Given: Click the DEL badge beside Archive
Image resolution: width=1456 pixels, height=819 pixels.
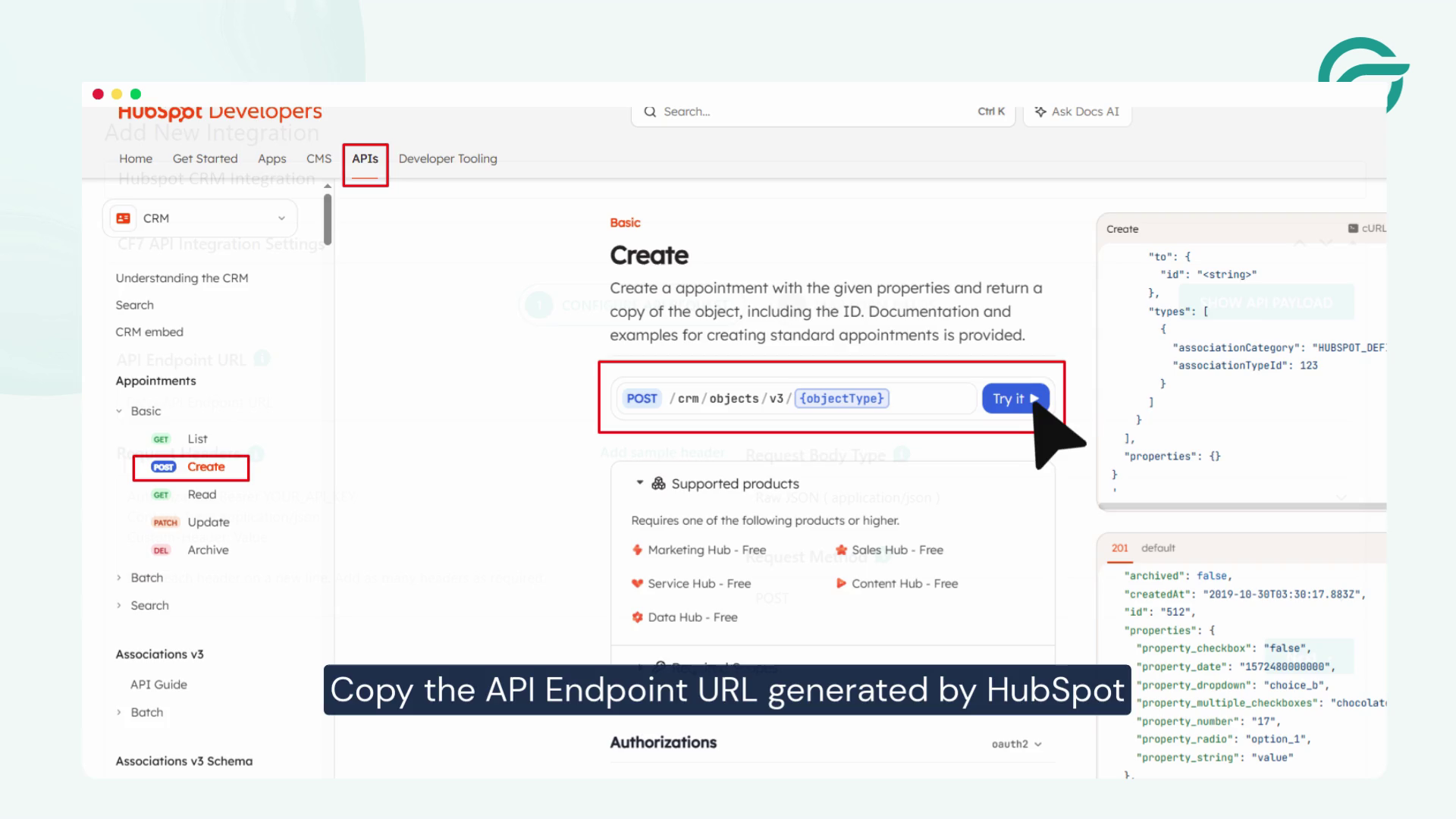Looking at the screenshot, I should (x=161, y=551).
